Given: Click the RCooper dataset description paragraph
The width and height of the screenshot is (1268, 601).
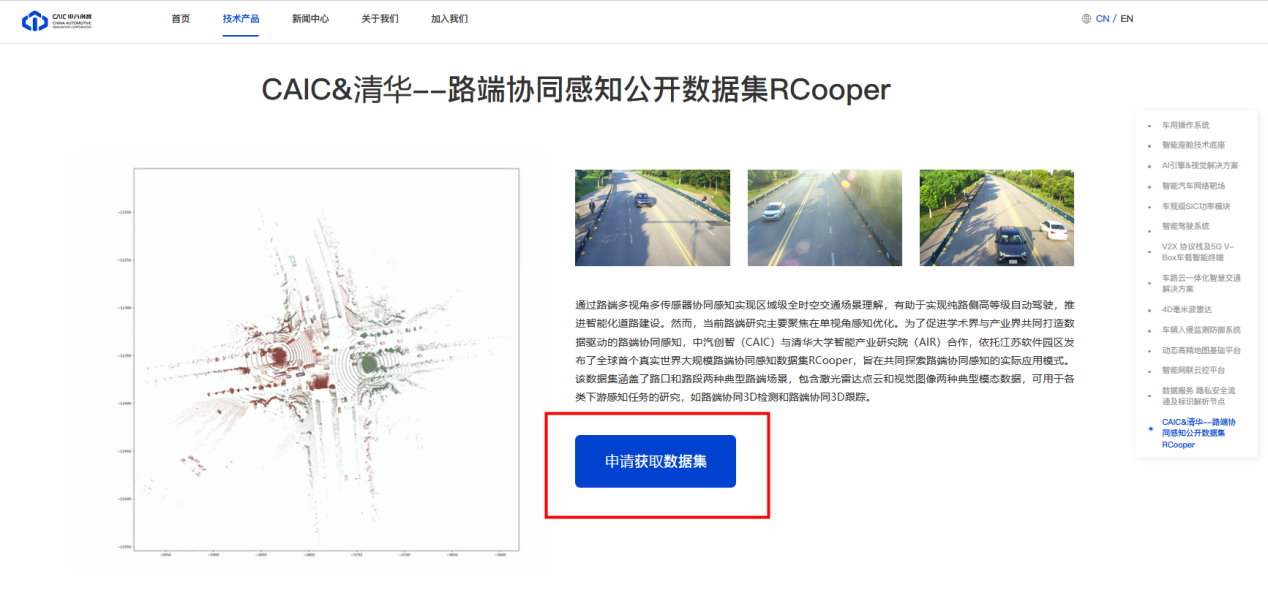Looking at the screenshot, I should [825, 350].
